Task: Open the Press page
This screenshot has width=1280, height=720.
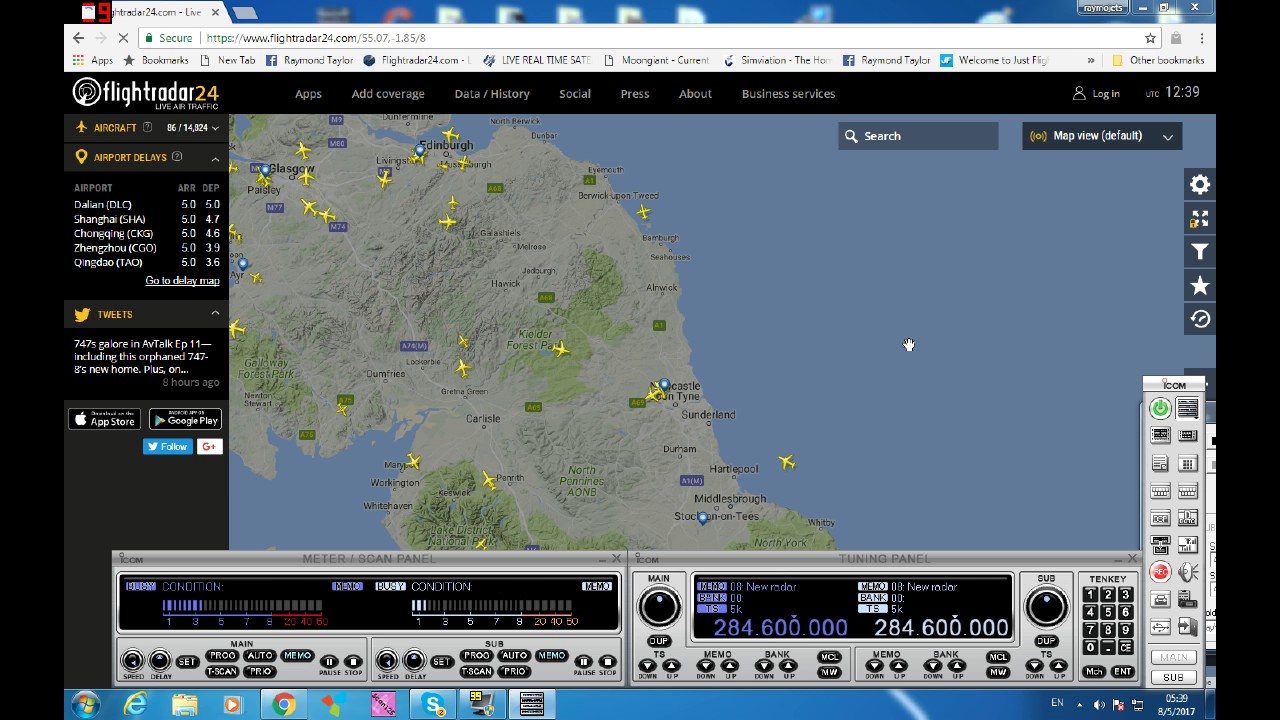Action: (x=635, y=94)
